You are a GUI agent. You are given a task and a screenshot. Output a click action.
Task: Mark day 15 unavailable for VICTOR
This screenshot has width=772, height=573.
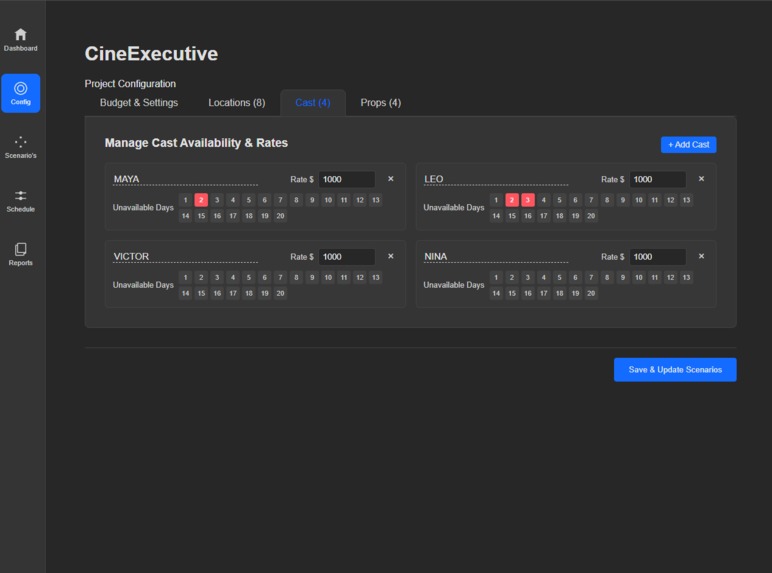point(201,293)
